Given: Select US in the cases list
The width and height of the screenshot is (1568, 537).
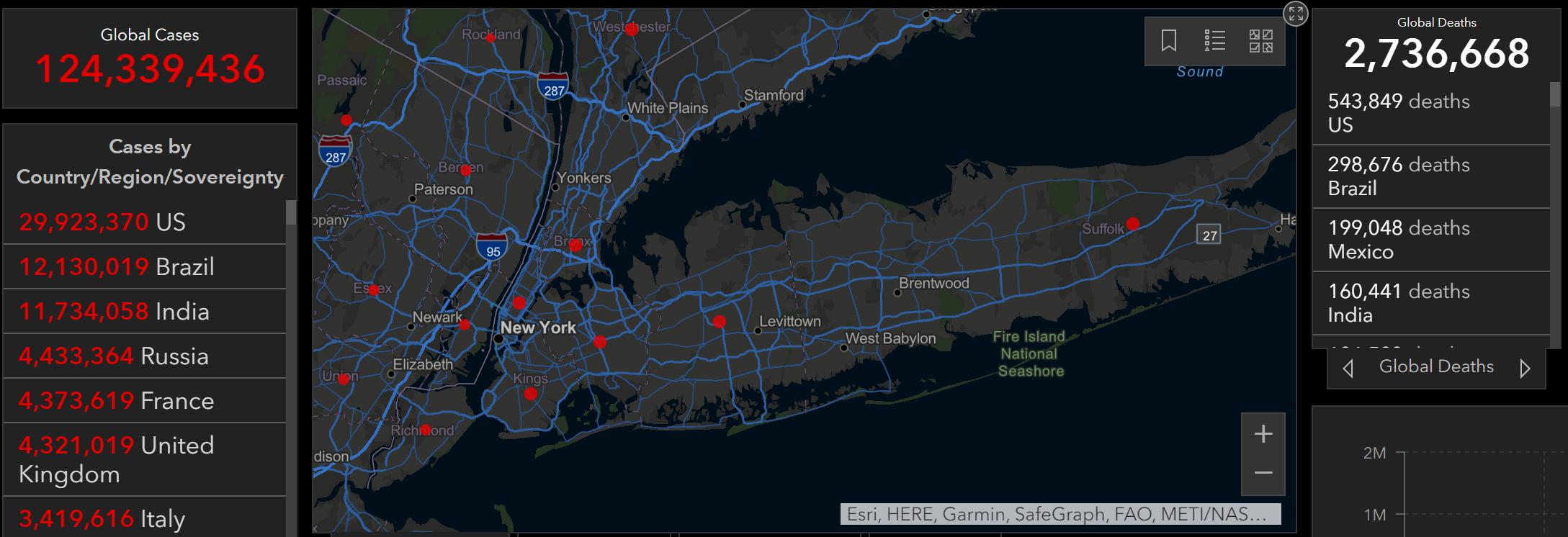Looking at the screenshot, I should [145, 222].
